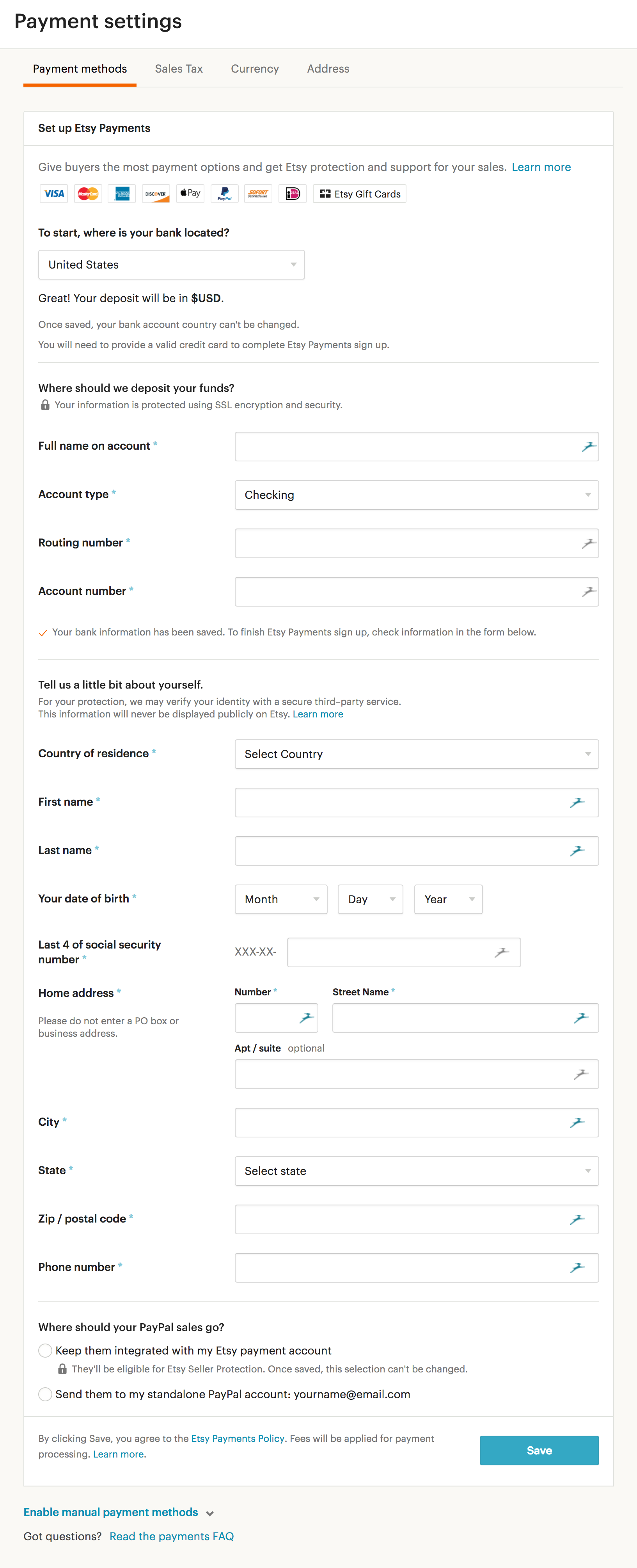Click into the Apt / suite field
Screen dimensions: 637x1568
pos(417,1074)
